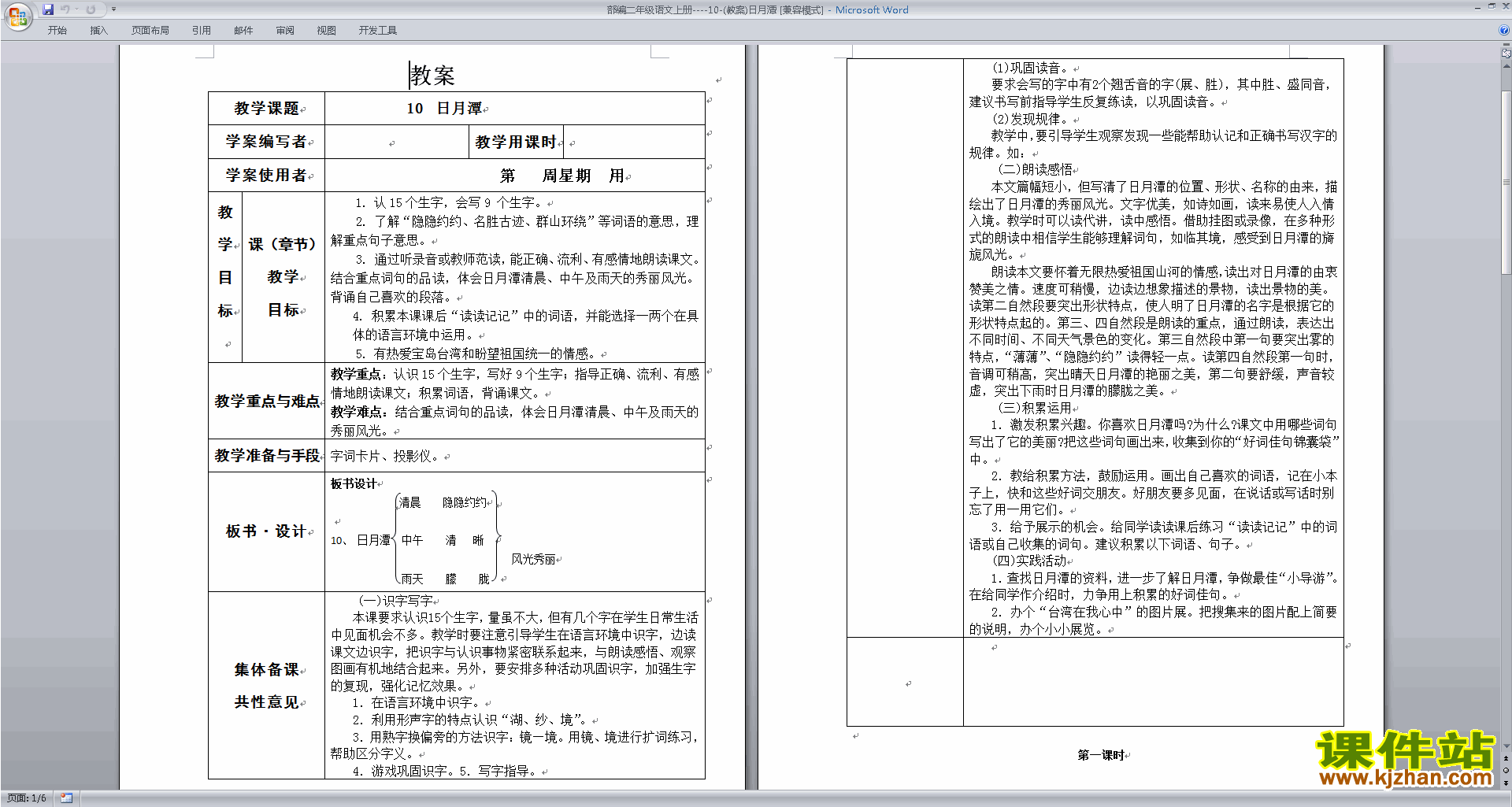Click the scrollbar down arrow
Image resolution: width=1512 pixels, height=807 pixels.
pyautogui.click(x=1506, y=746)
